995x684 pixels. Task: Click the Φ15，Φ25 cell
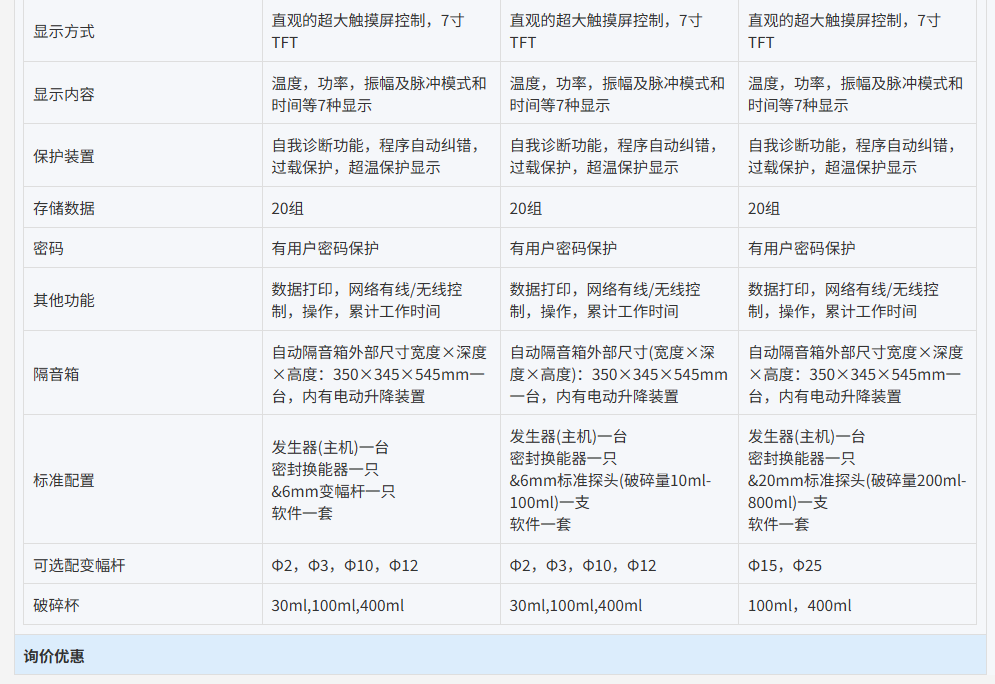tap(785, 565)
